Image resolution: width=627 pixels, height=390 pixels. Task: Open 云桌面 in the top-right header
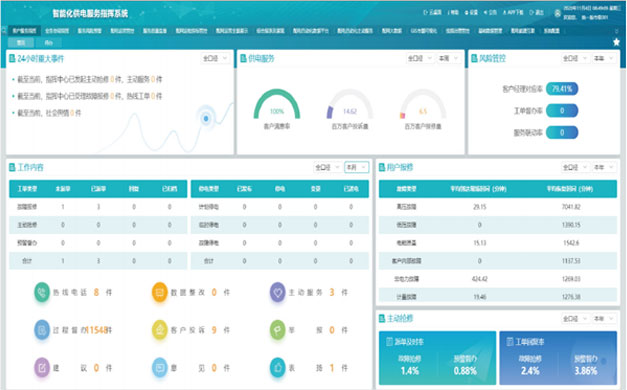[432, 12]
